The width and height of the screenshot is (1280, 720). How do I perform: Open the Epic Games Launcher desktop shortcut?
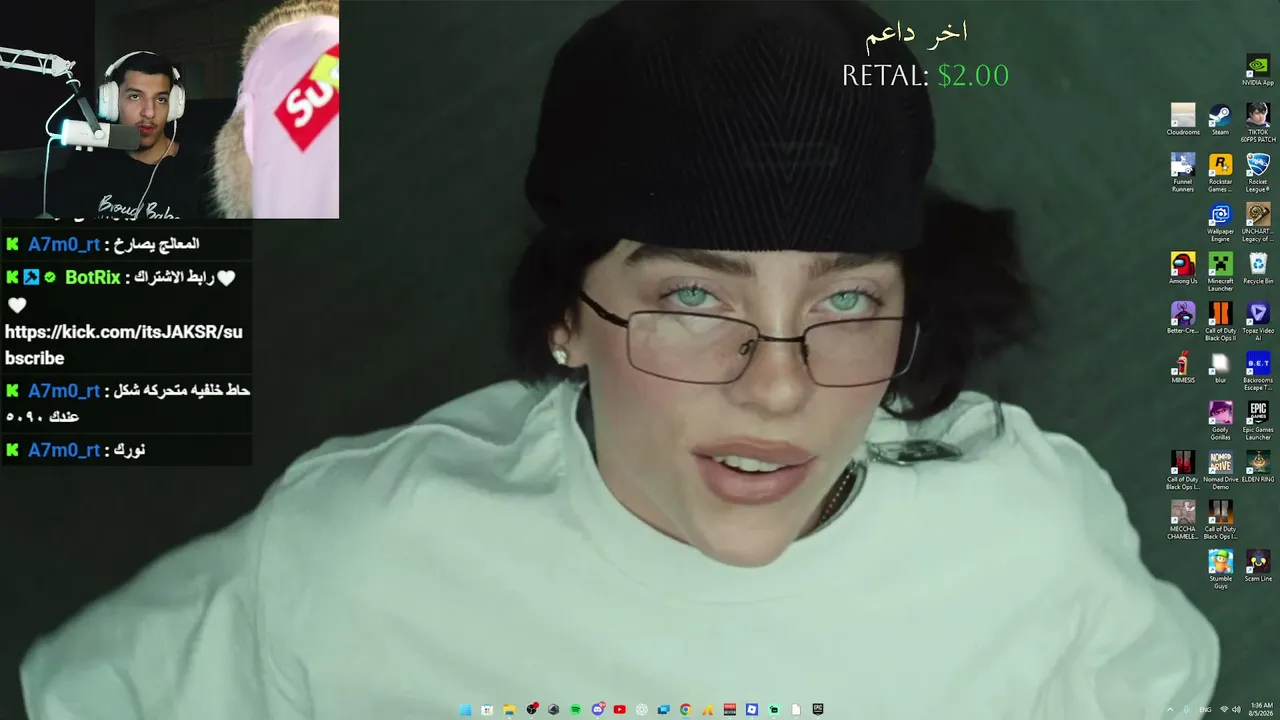pyautogui.click(x=1258, y=419)
